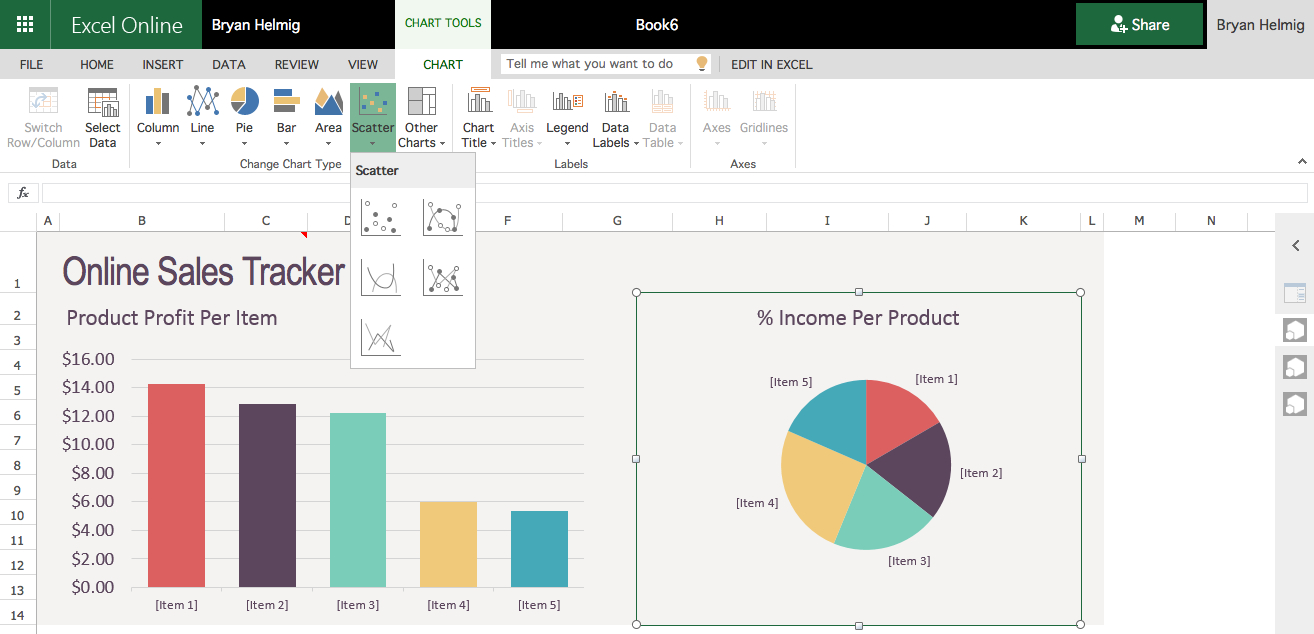The height and width of the screenshot is (634, 1314).
Task: Open the Office app launcher grid
Action: tap(25, 24)
